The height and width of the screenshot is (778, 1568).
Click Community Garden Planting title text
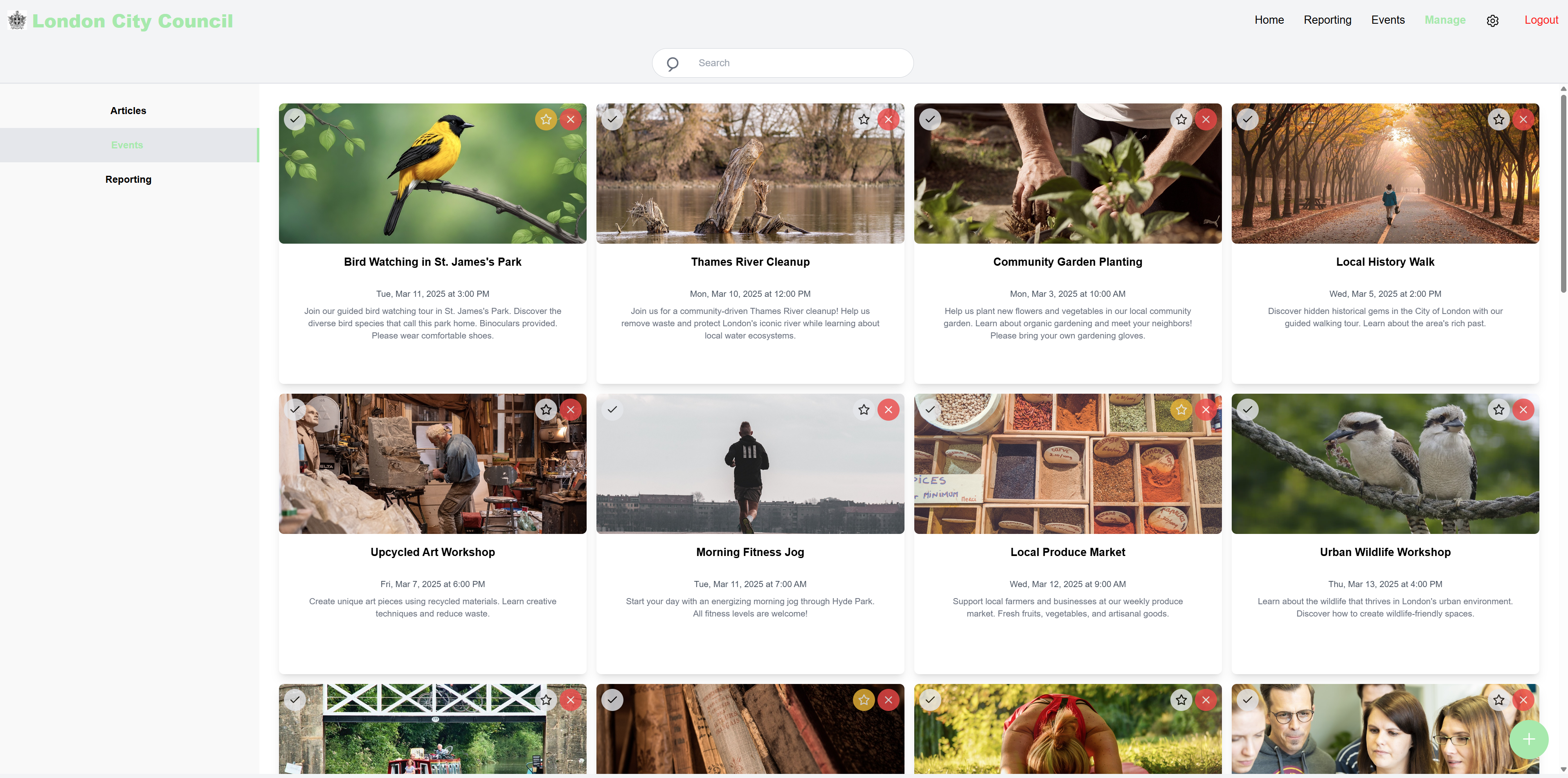[x=1068, y=262]
